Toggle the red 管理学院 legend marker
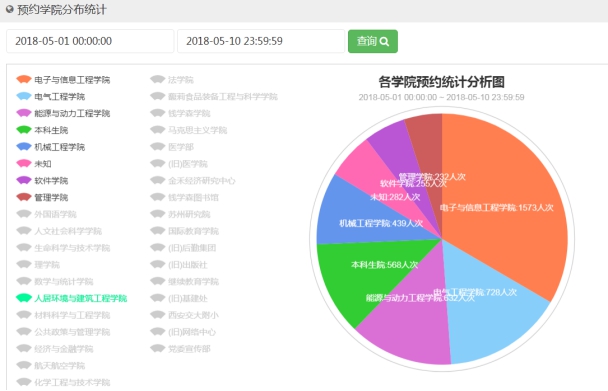 click(24, 197)
